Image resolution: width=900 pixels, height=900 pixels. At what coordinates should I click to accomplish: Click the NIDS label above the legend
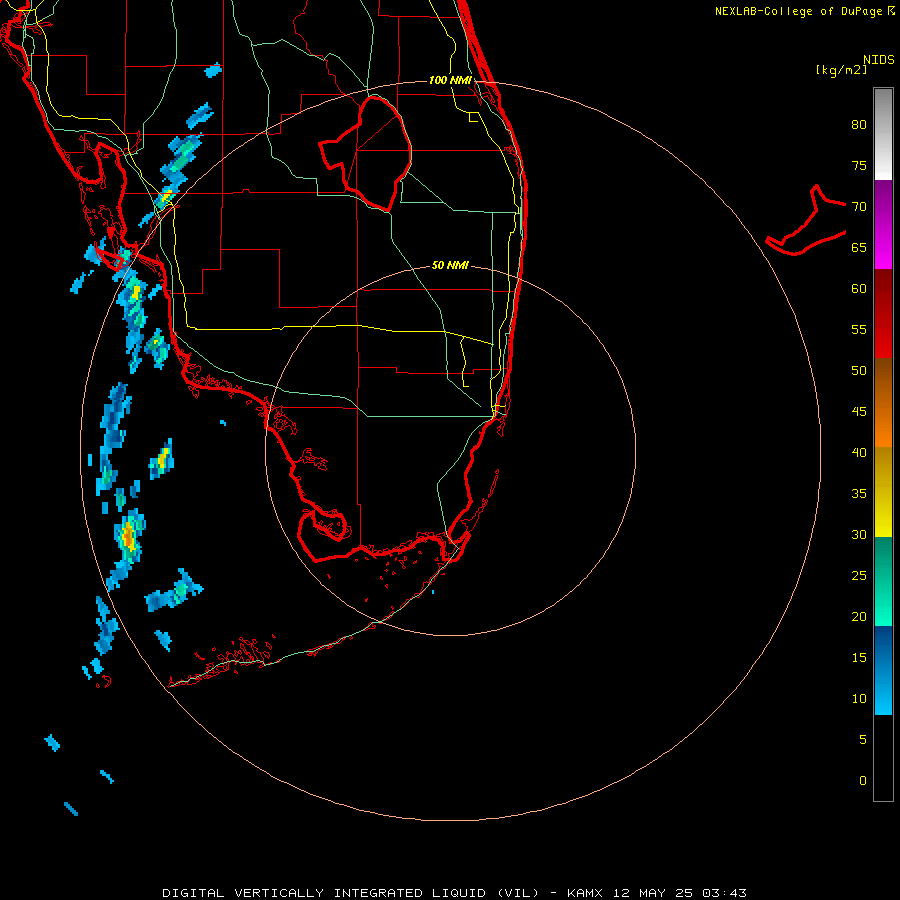point(878,60)
